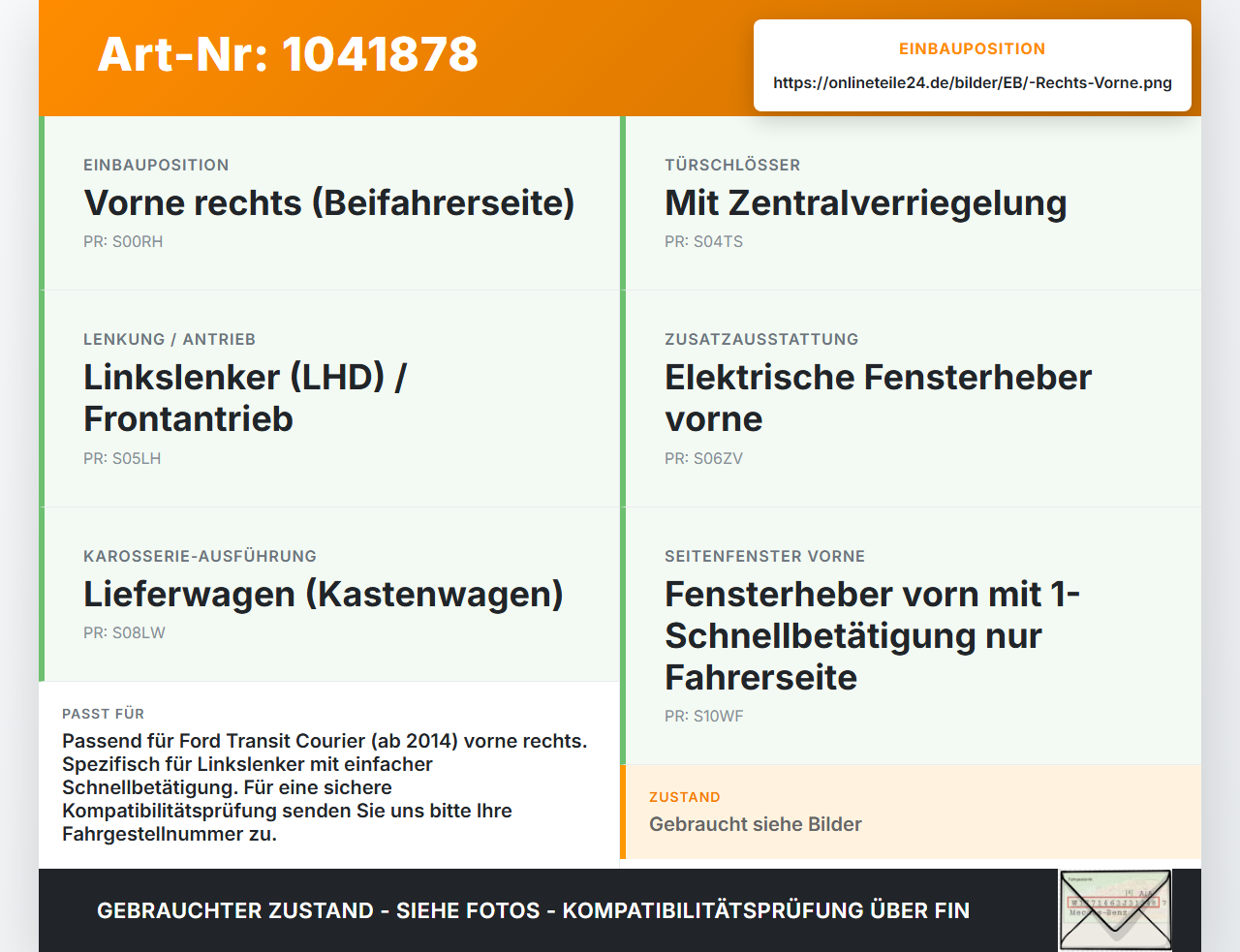Click the ZUSATZAUSSTATTUNG label
Screen dimensions: 1240x952
coord(761,340)
